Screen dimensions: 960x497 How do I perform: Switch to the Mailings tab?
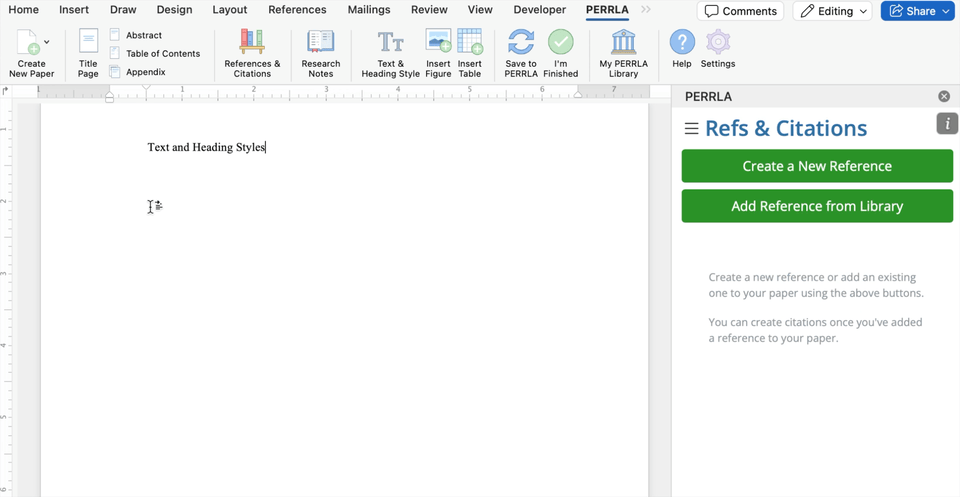[x=369, y=10]
